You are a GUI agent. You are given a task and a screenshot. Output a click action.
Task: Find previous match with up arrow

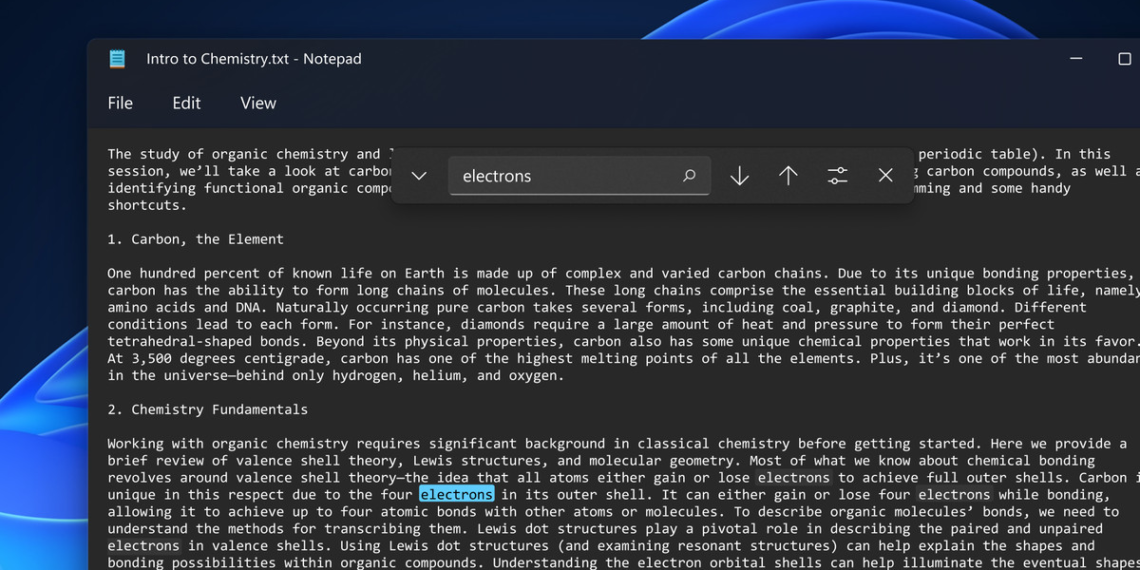click(788, 176)
